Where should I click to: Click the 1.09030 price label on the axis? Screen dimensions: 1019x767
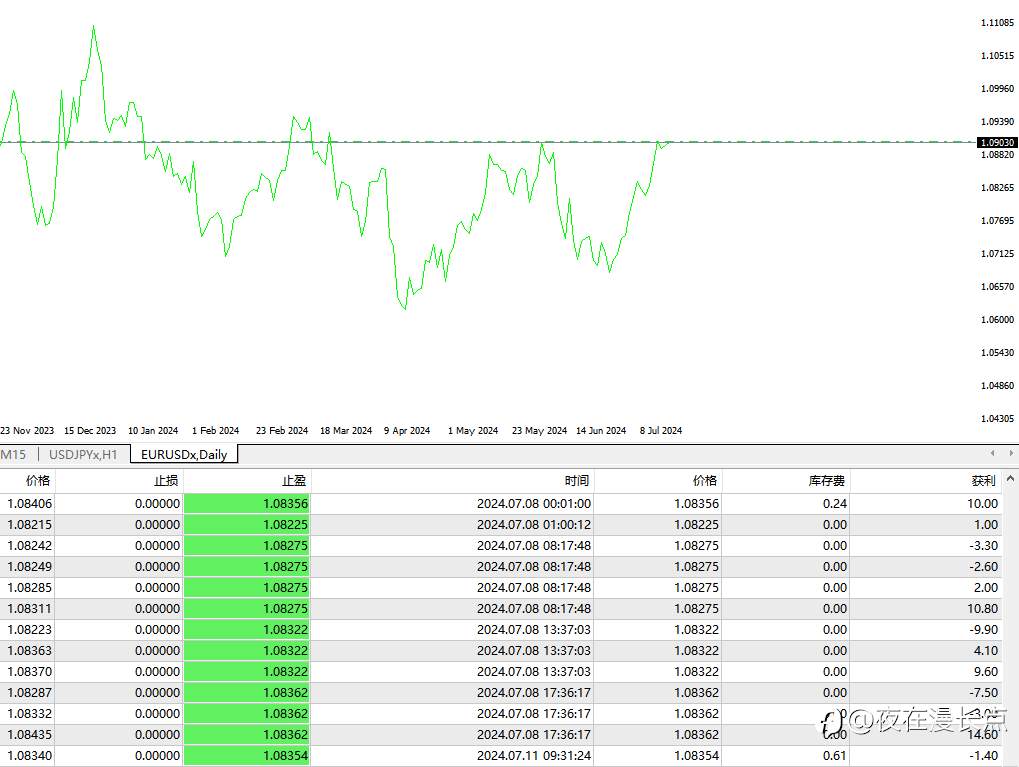[997, 143]
